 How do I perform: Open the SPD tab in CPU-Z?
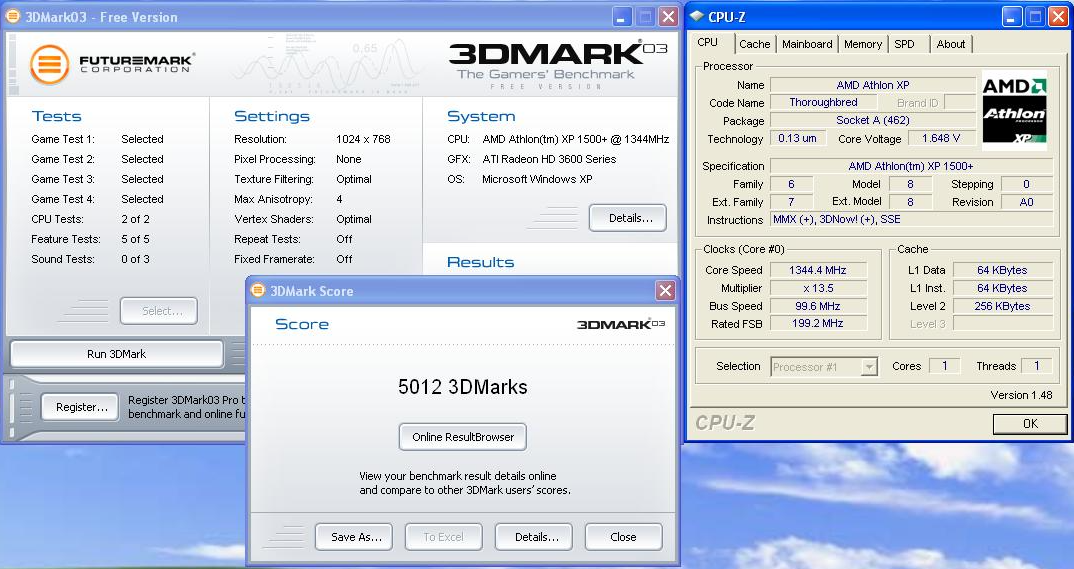pyautogui.click(x=904, y=44)
